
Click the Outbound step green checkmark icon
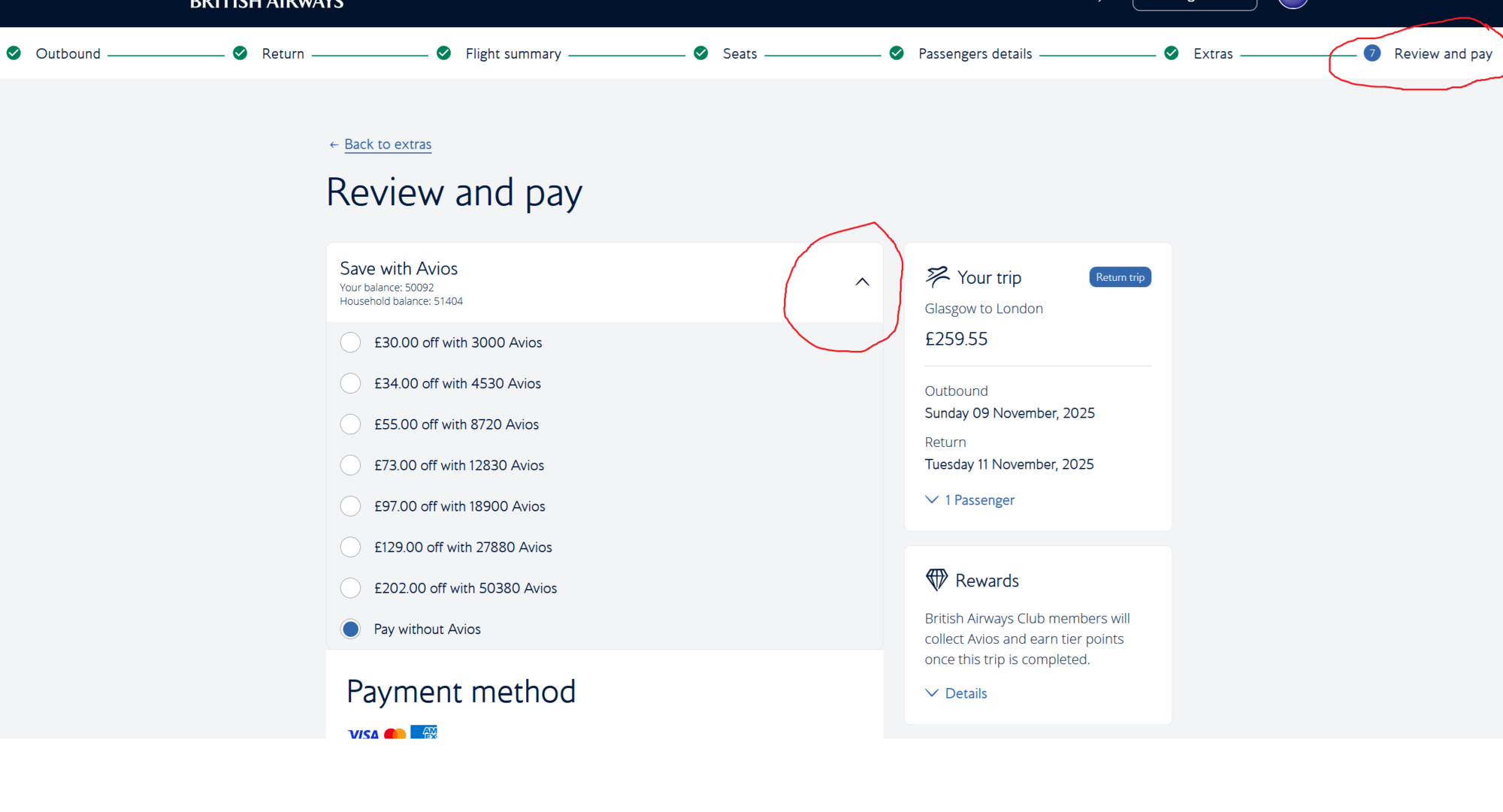[x=14, y=53]
